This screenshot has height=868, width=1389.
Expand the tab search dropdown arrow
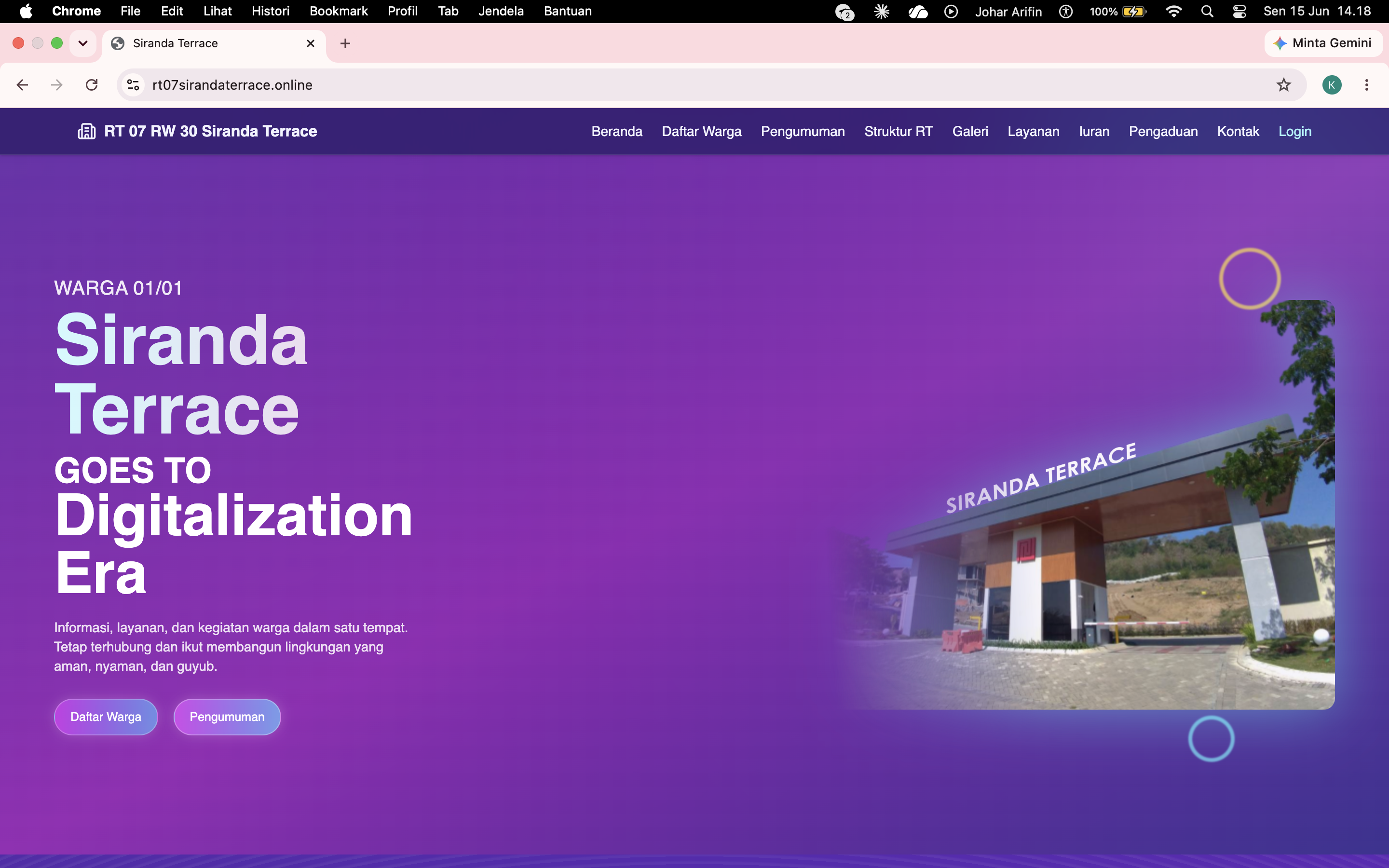click(82, 43)
